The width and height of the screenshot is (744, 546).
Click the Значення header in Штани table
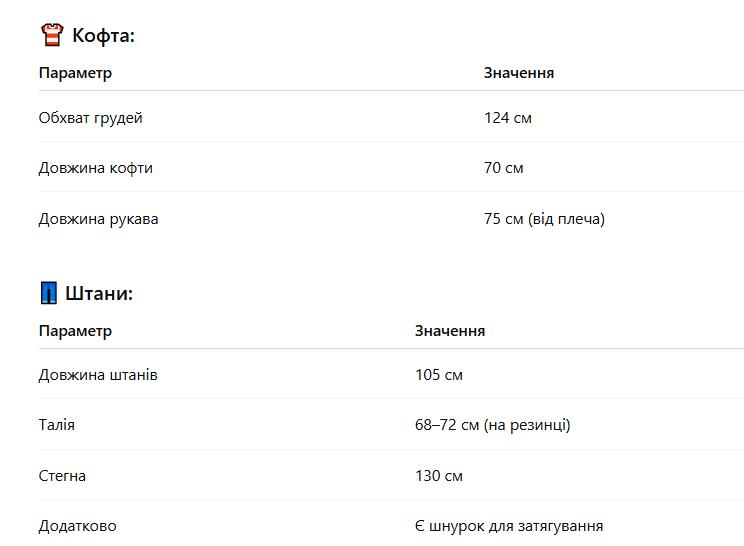click(450, 331)
